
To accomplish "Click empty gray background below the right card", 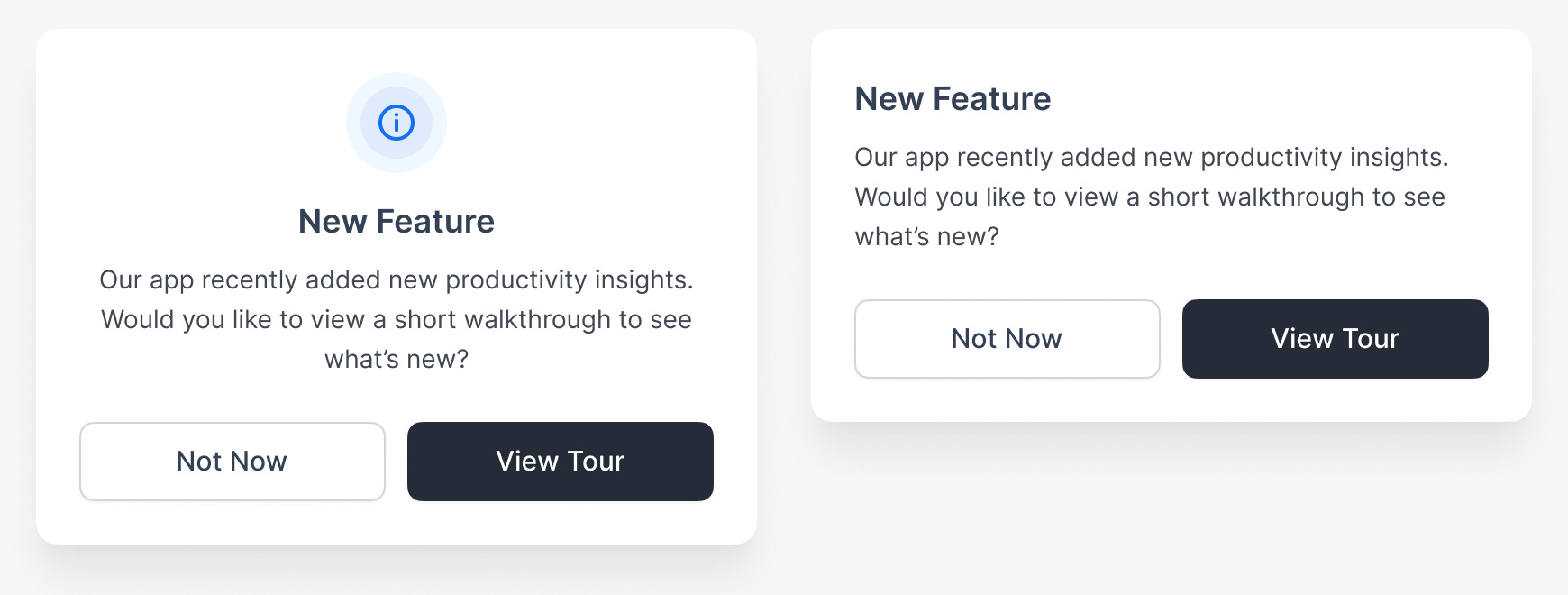I will (x=1171, y=514).
